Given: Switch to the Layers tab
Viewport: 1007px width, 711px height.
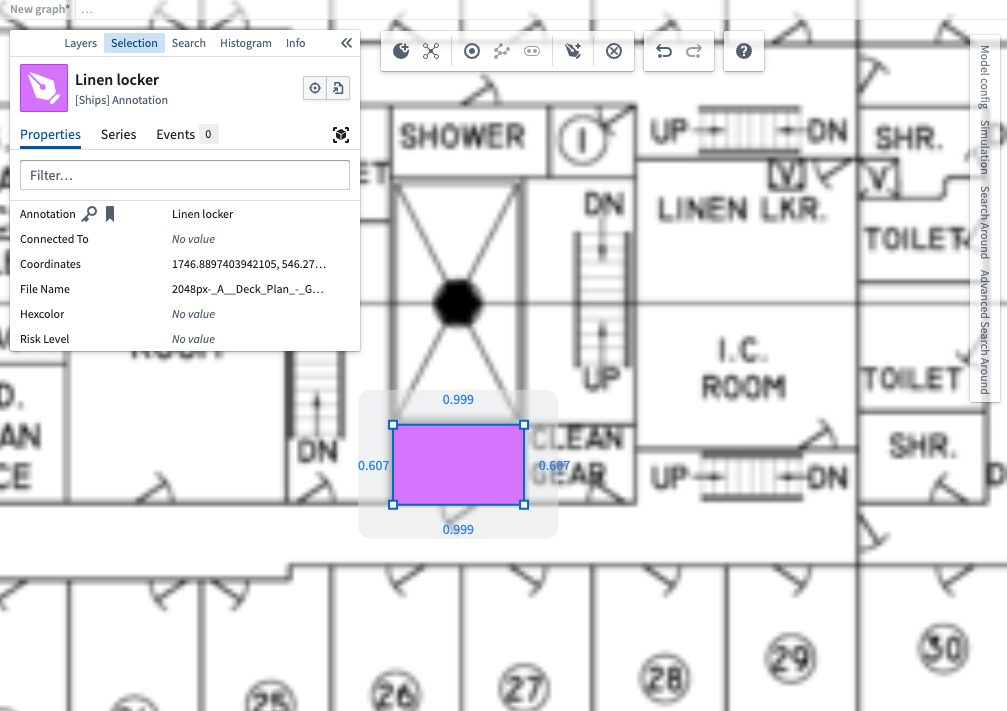Looking at the screenshot, I should pos(80,43).
